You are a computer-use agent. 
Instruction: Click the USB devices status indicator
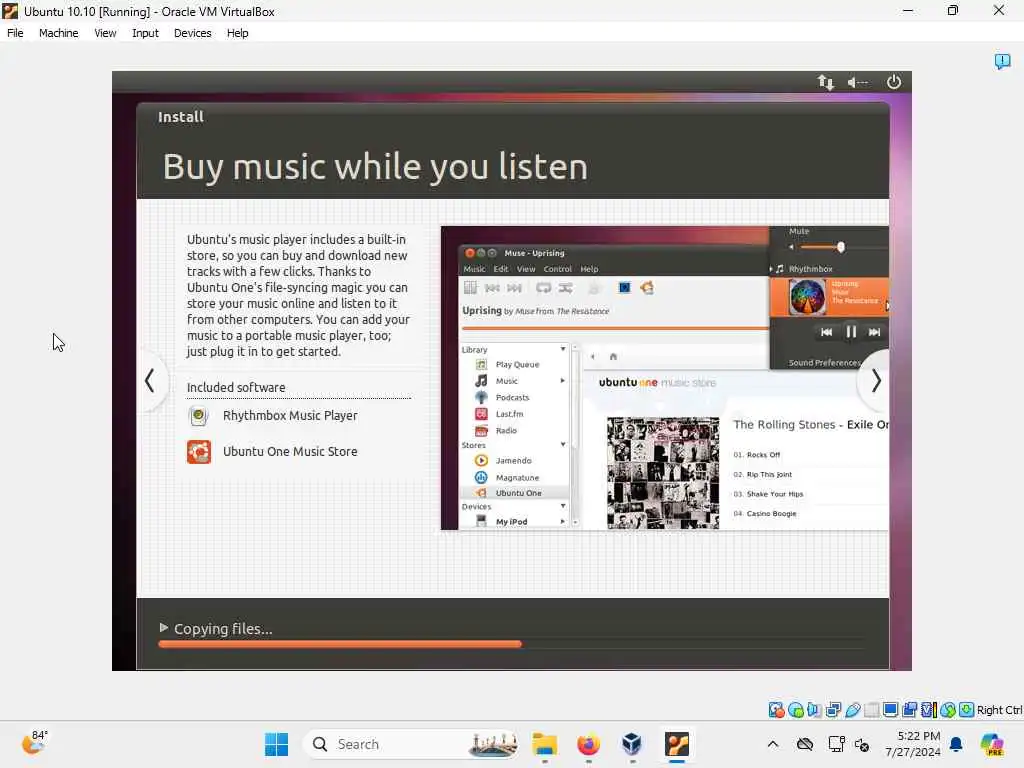tap(852, 710)
